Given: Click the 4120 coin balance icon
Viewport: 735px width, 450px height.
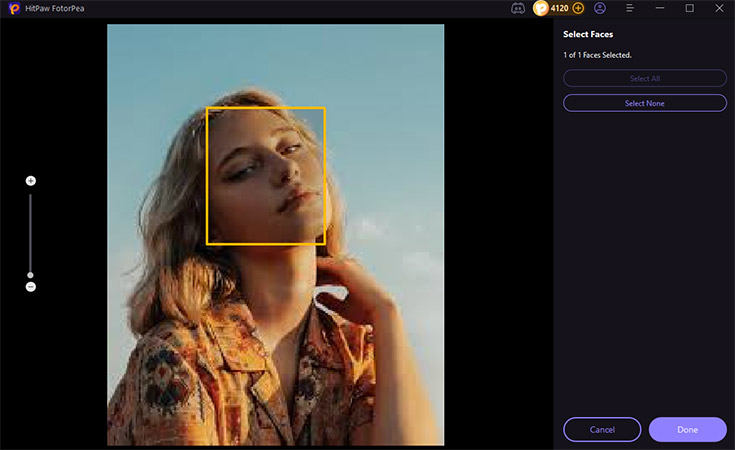Looking at the screenshot, I should [540, 8].
